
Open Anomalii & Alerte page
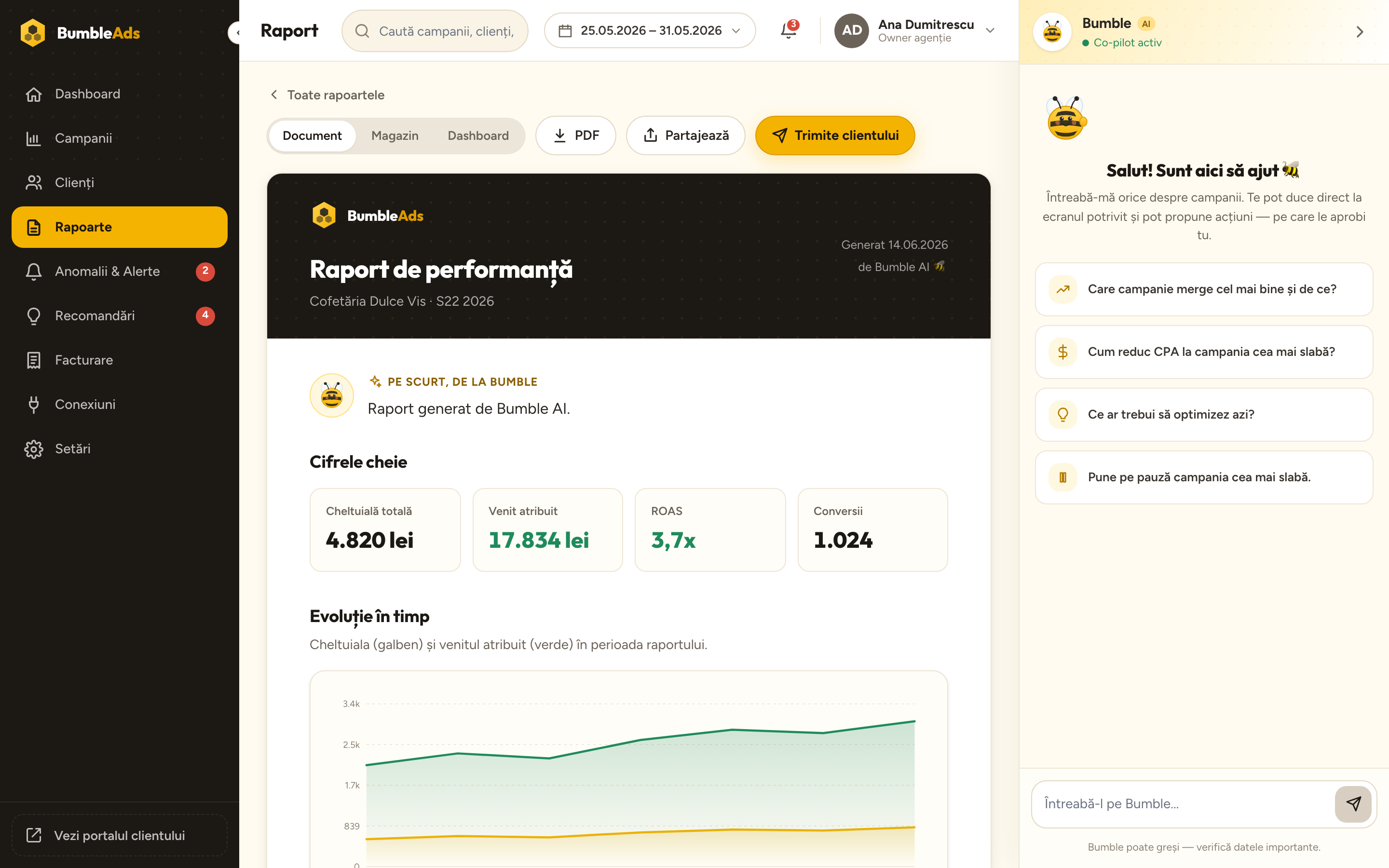120,271
